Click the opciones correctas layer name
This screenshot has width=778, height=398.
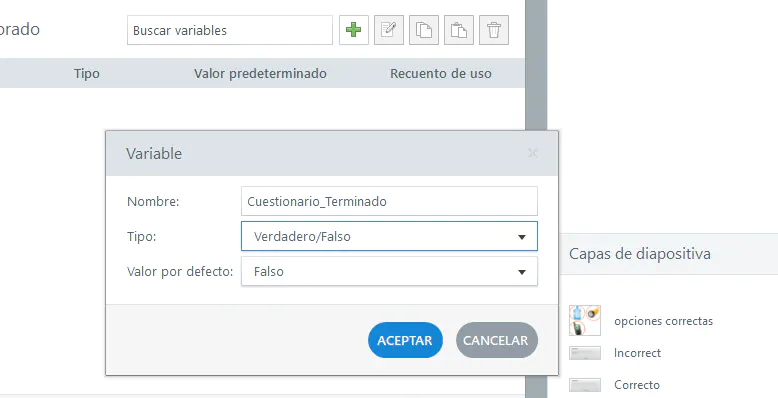[x=663, y=321]
